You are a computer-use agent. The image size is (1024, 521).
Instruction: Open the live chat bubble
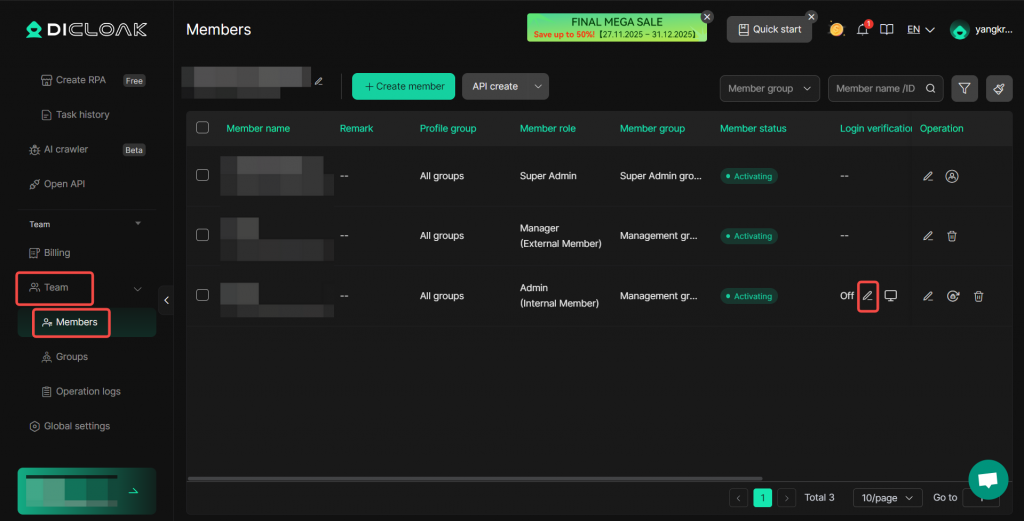(987, 479)
